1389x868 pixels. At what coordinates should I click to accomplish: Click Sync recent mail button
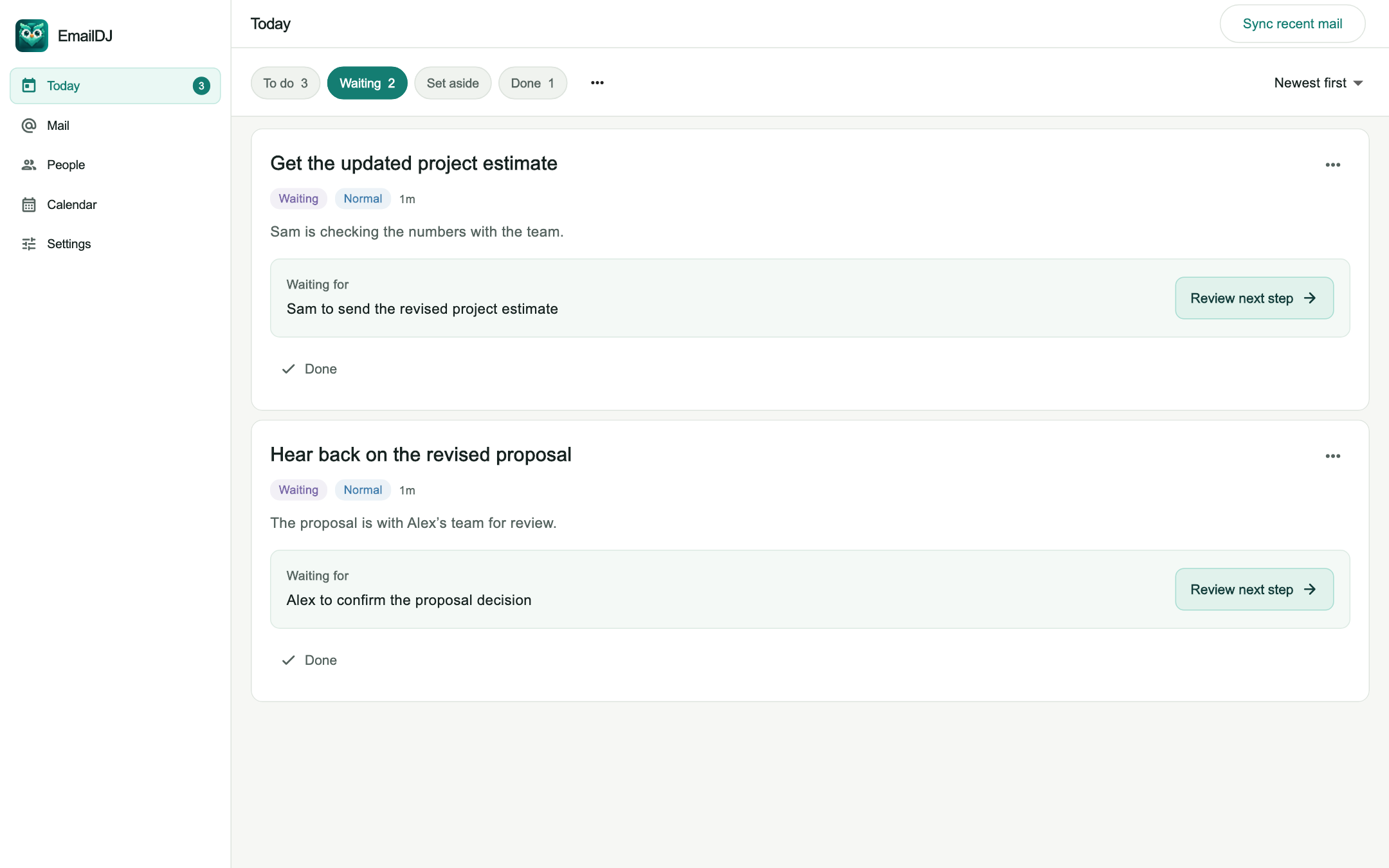pos(1293,24)
